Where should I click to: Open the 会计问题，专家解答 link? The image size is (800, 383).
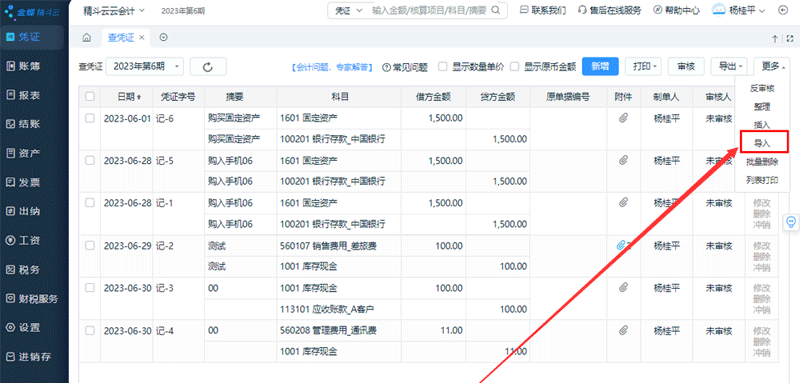click(x=332, y=67)
